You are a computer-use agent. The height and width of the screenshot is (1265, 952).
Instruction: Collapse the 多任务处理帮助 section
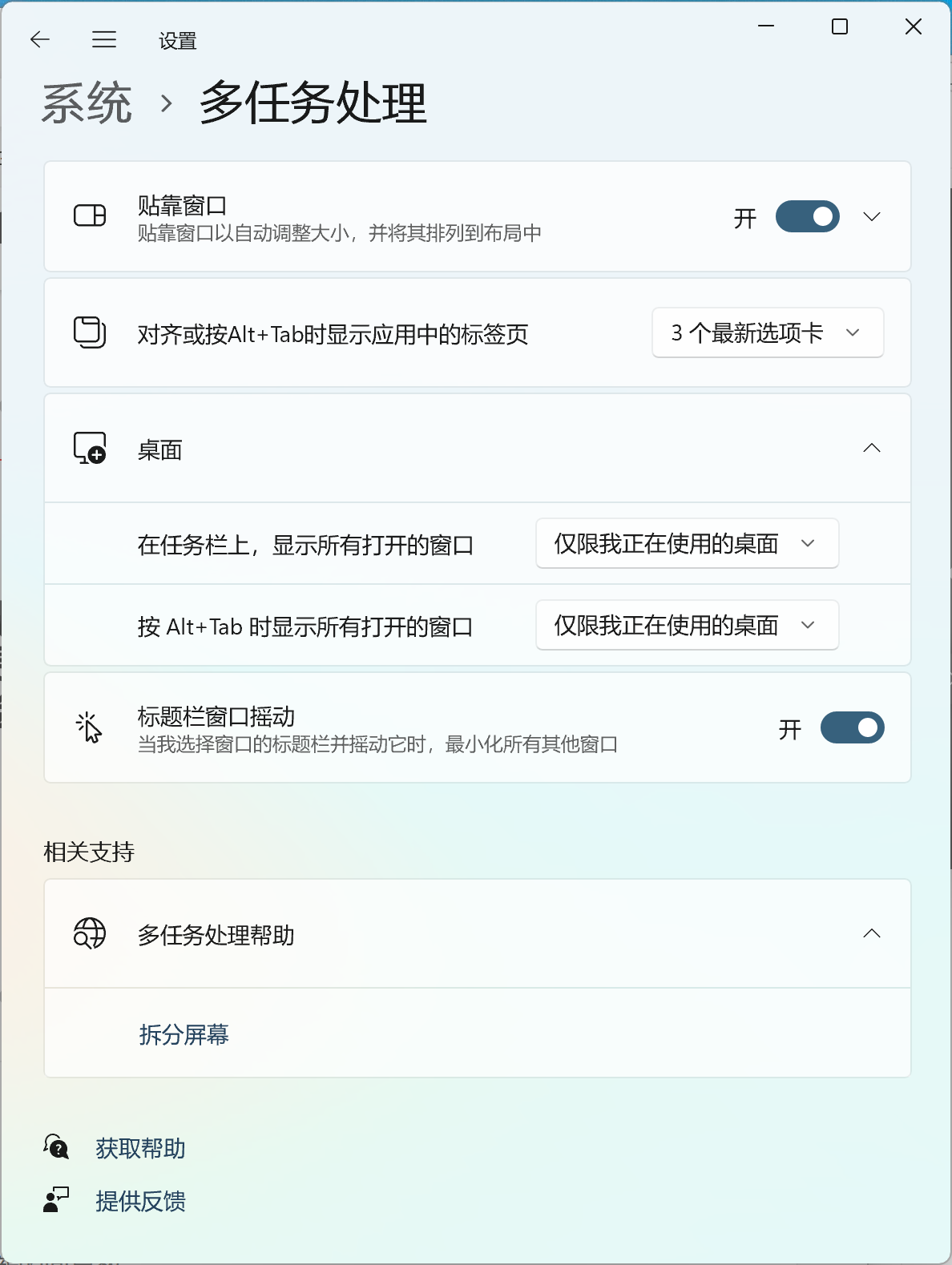pos(872,933)
